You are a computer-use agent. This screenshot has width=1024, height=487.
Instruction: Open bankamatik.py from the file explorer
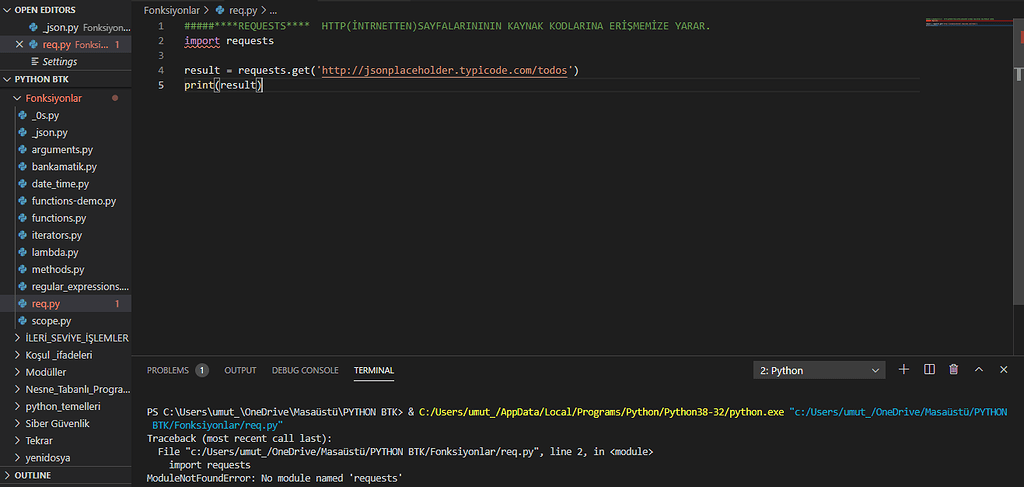[x=64, y=167]
